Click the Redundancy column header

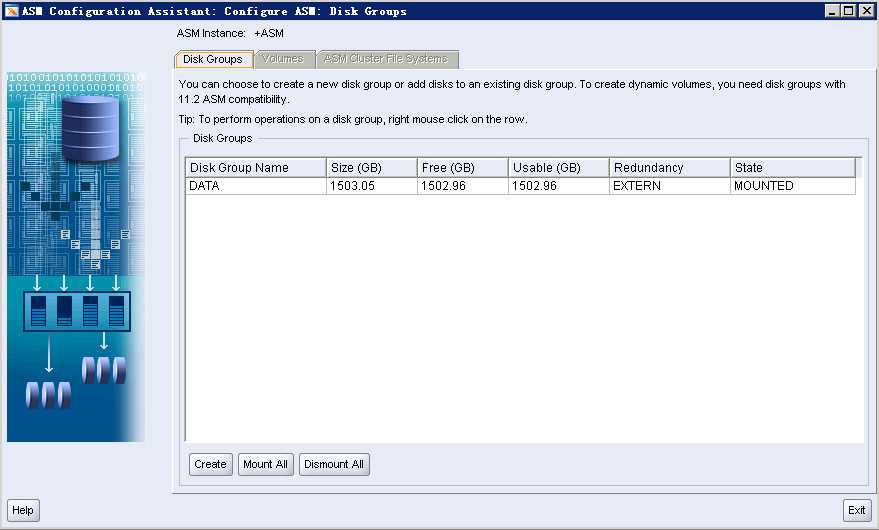coord(669,168)
